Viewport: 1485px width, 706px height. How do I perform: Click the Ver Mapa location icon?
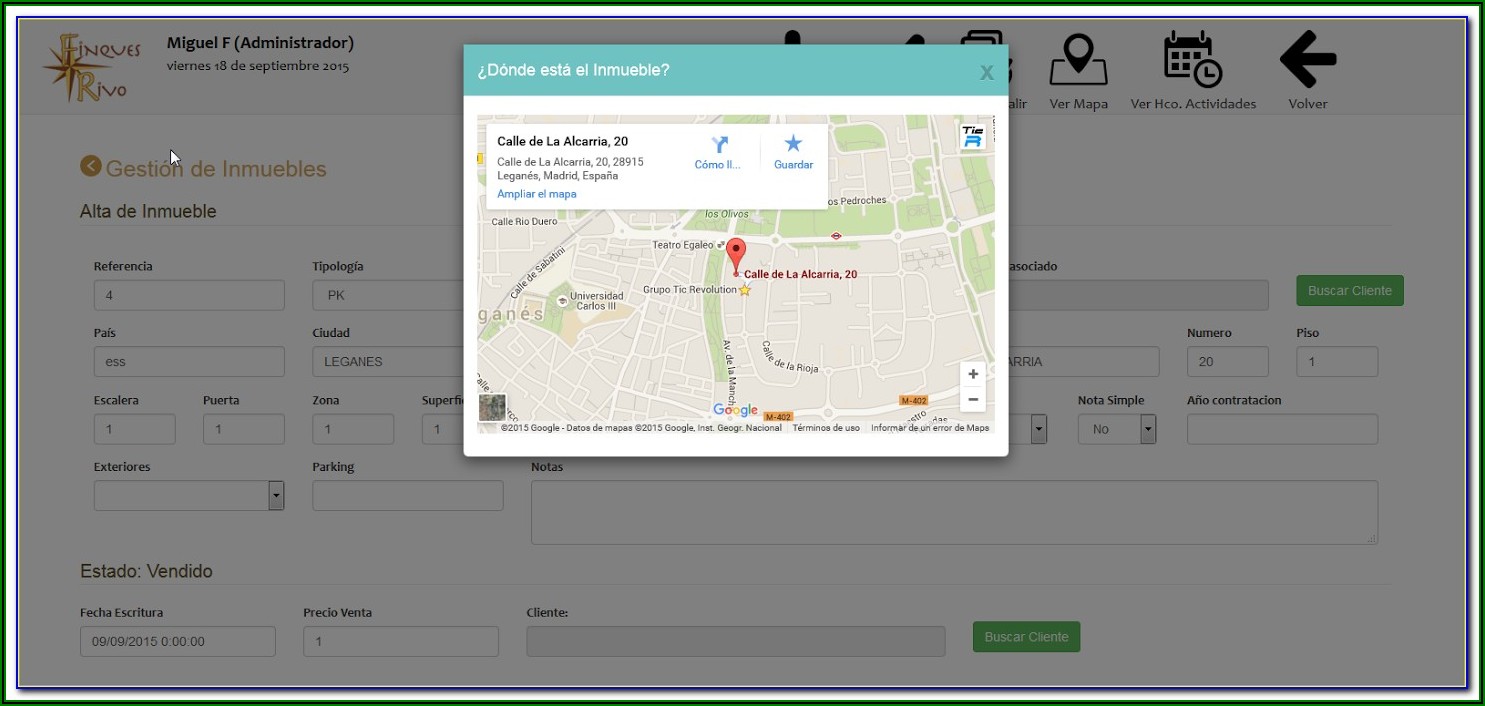click(x=1077, y=60)
